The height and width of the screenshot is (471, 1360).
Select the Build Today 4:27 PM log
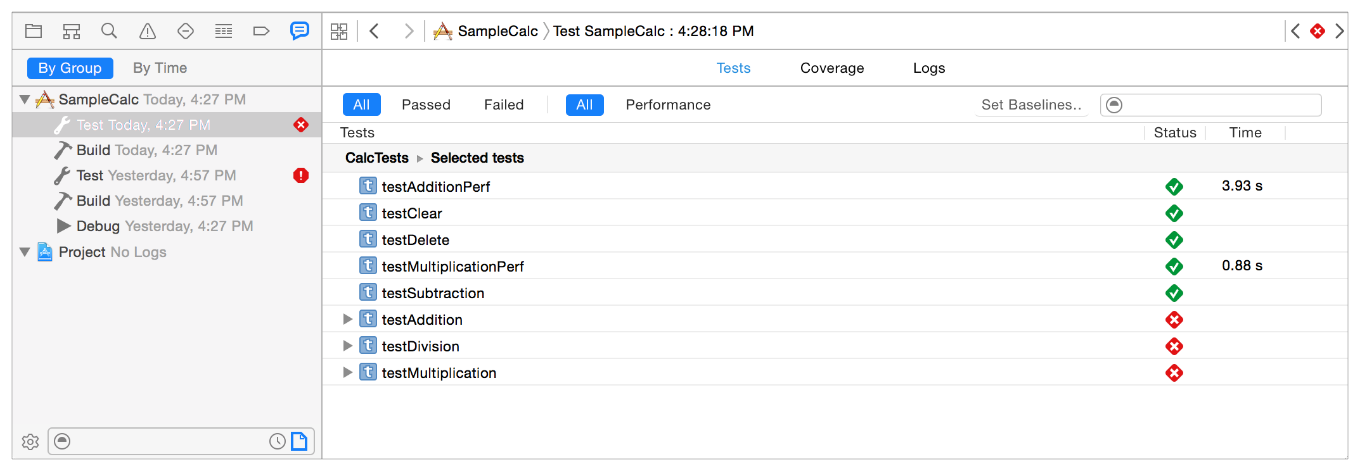[146, 150]
